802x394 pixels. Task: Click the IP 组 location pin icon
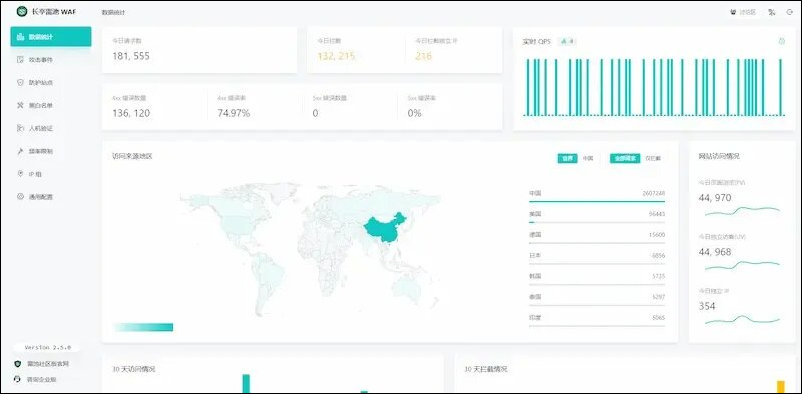click(20, 174)
